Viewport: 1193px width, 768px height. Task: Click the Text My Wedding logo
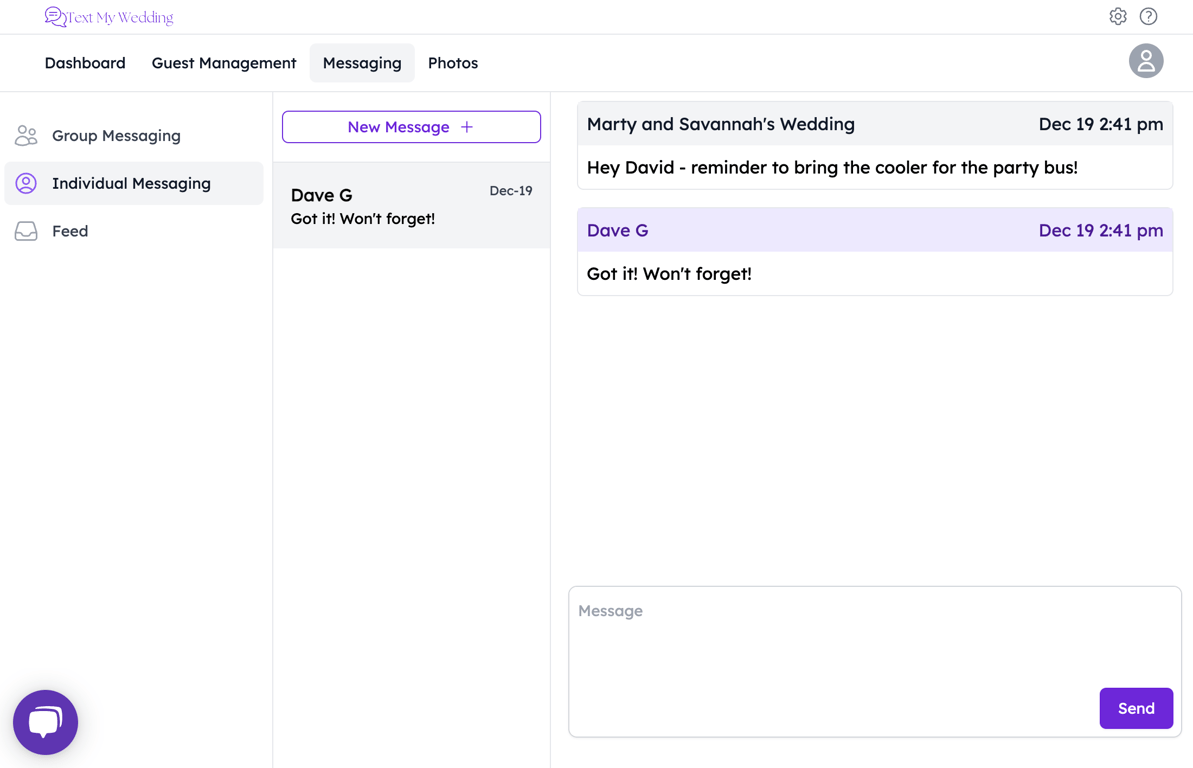pos(109,17)
